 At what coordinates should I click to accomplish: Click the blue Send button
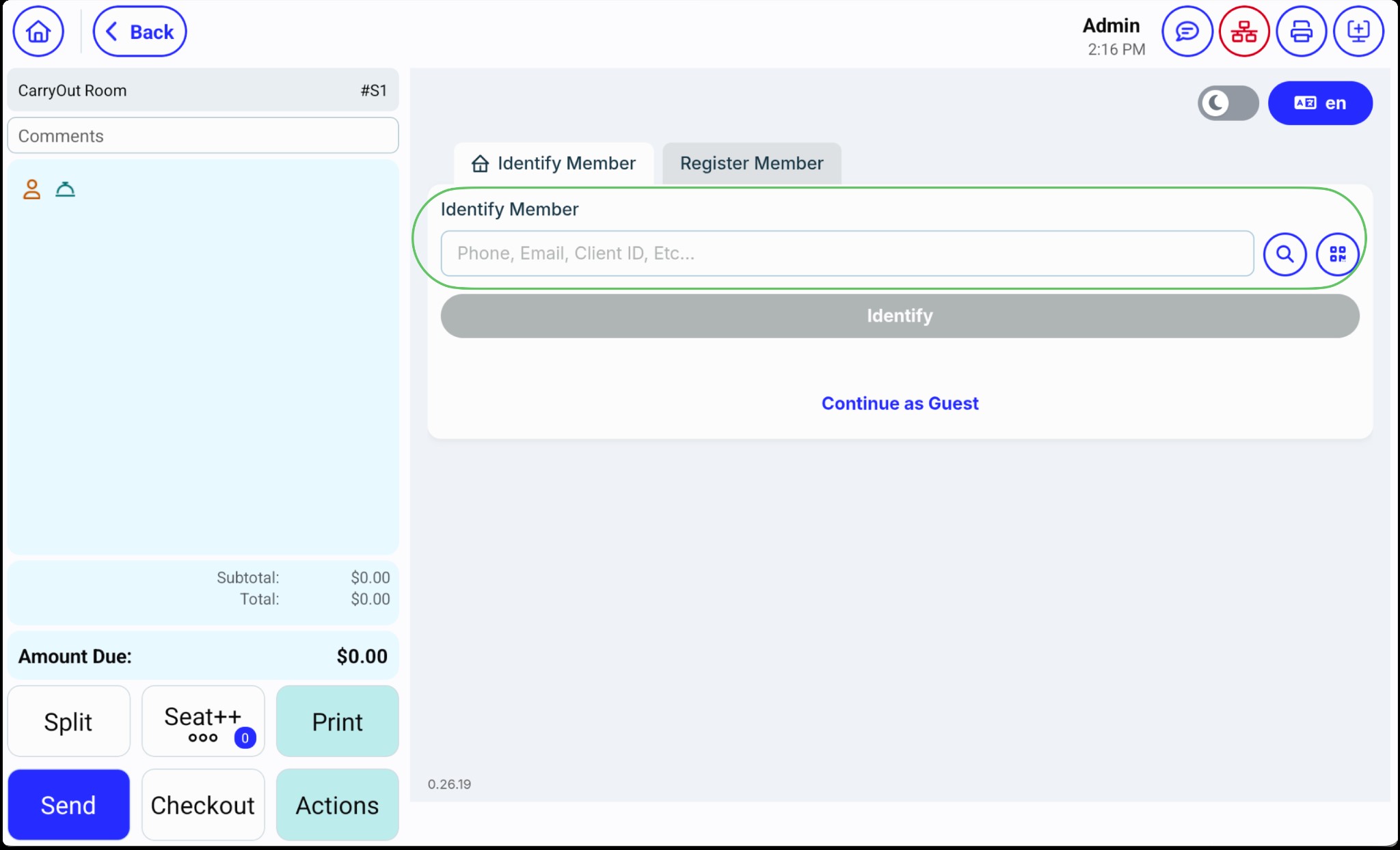coord(68,805)
